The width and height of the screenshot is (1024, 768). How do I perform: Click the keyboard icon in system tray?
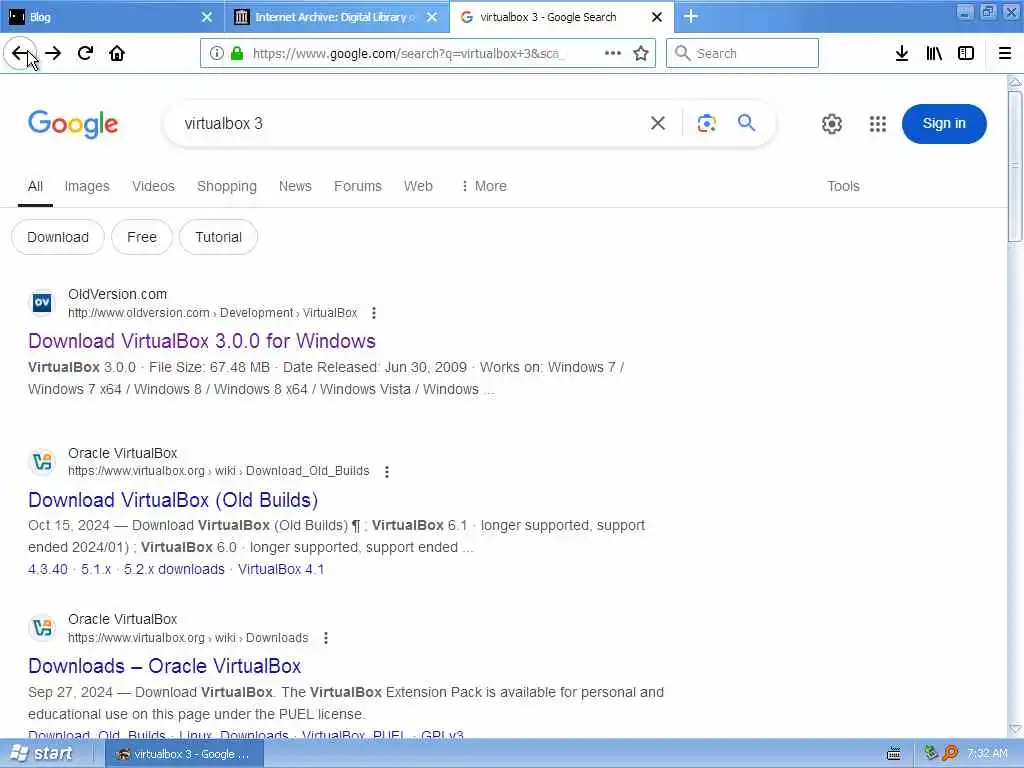click(x=894, y=754)
